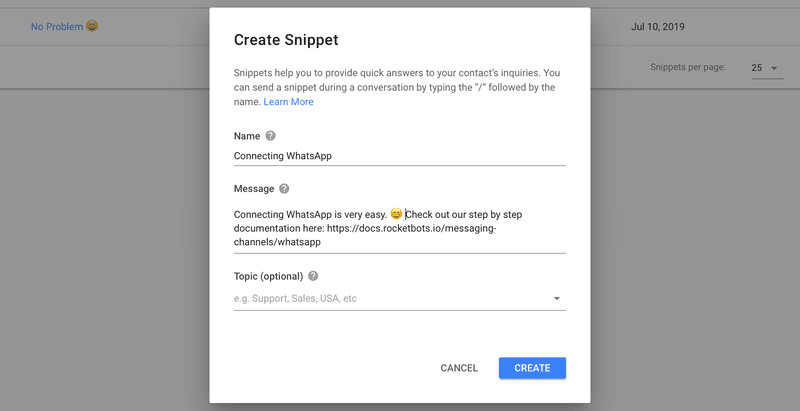Click the Topic (optional) label text

point(268,276)
